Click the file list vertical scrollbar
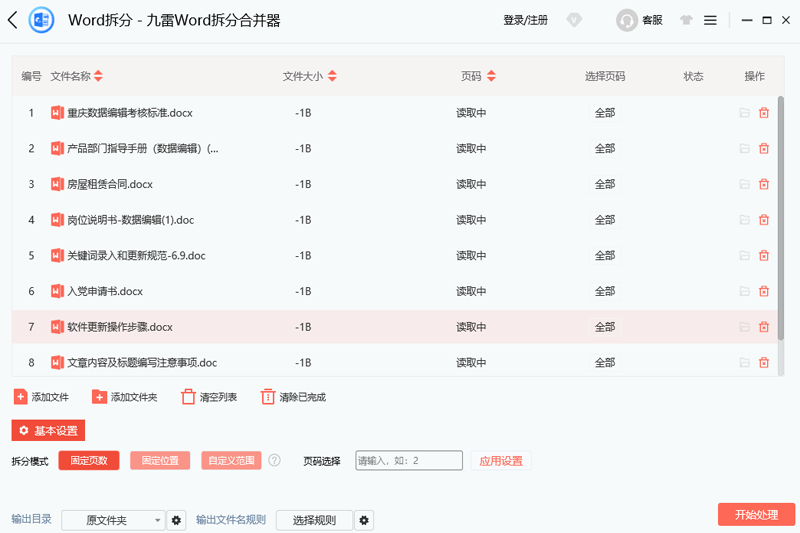The width and height of the screenshot is (800, 533). tap(781, 218)
